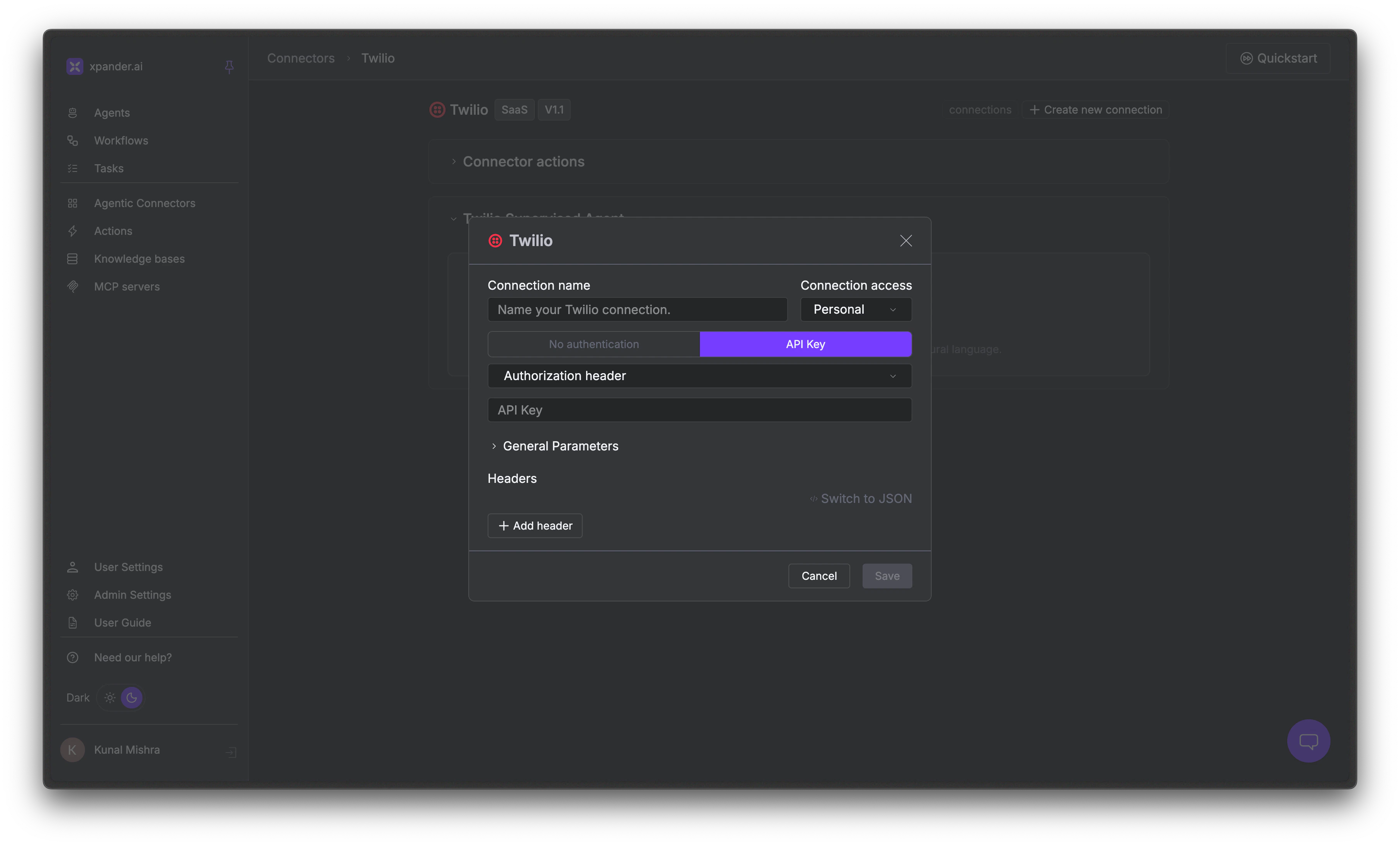Click Switch to JSON
Viewport: 1400px width, 846px height.
(866, 499)
